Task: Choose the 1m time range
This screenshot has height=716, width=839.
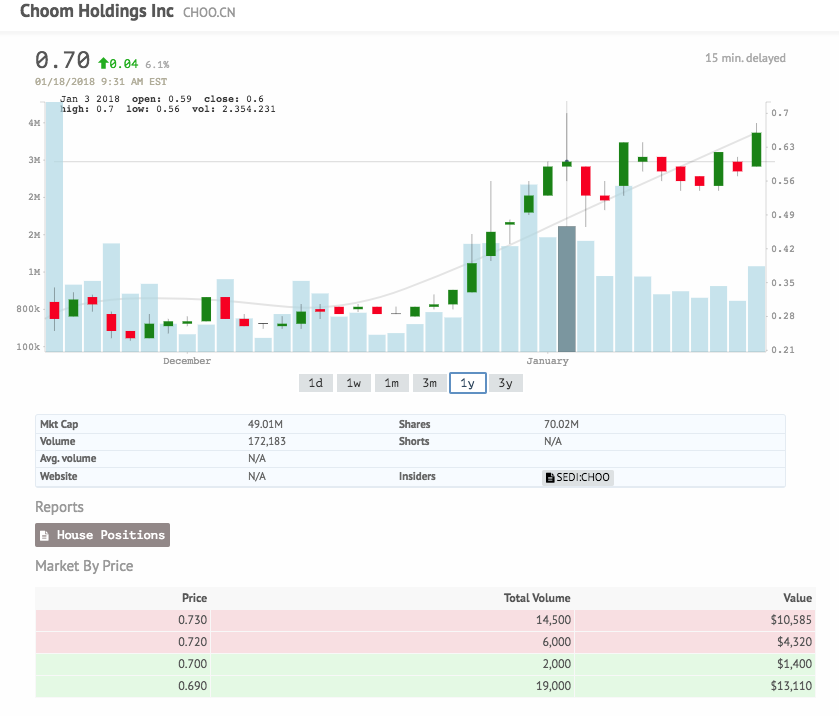Action: coord(391,383)
